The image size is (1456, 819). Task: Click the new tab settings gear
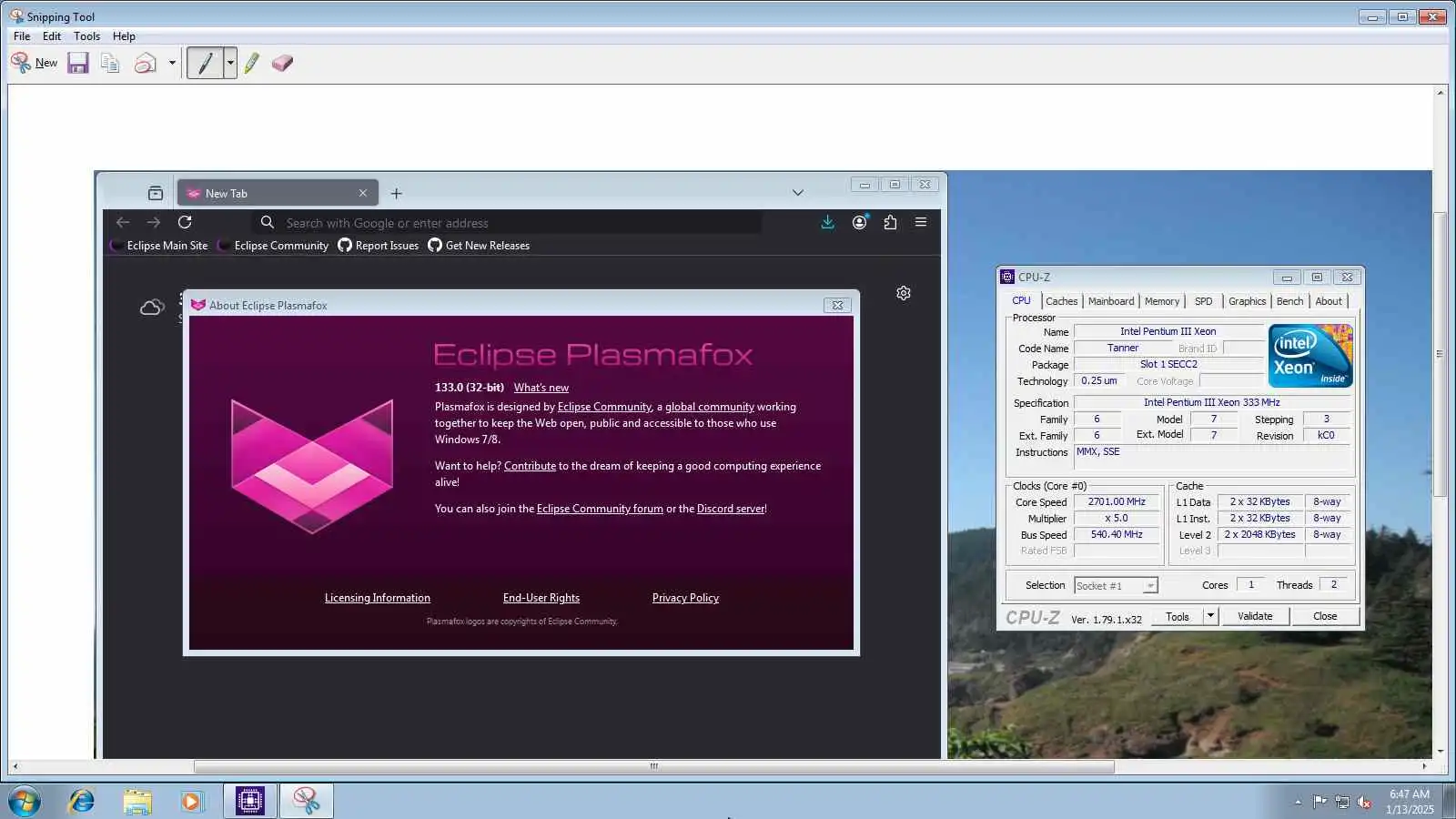coord(904,293)
